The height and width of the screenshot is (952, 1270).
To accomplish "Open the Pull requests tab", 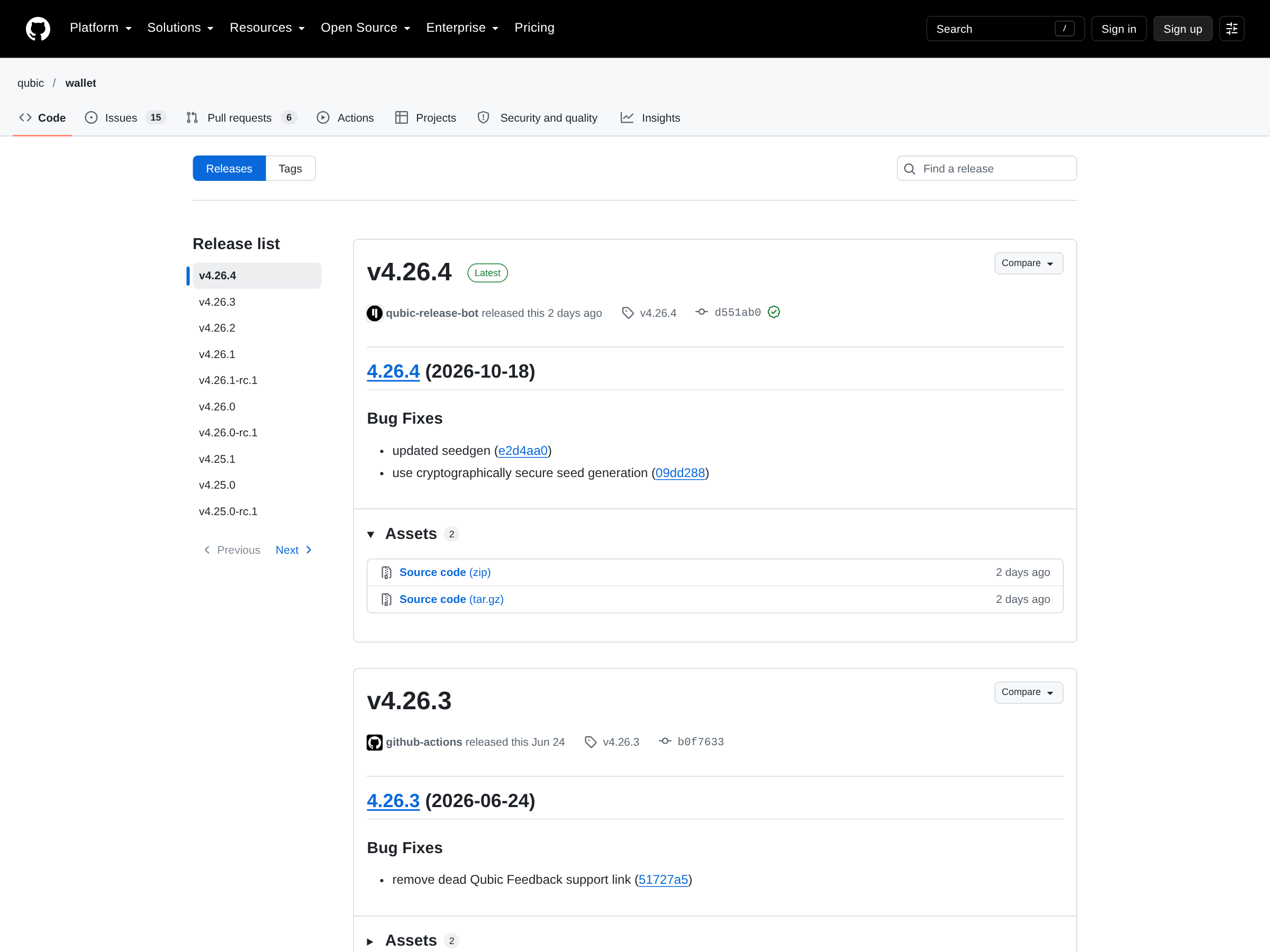I will (241, 117).
